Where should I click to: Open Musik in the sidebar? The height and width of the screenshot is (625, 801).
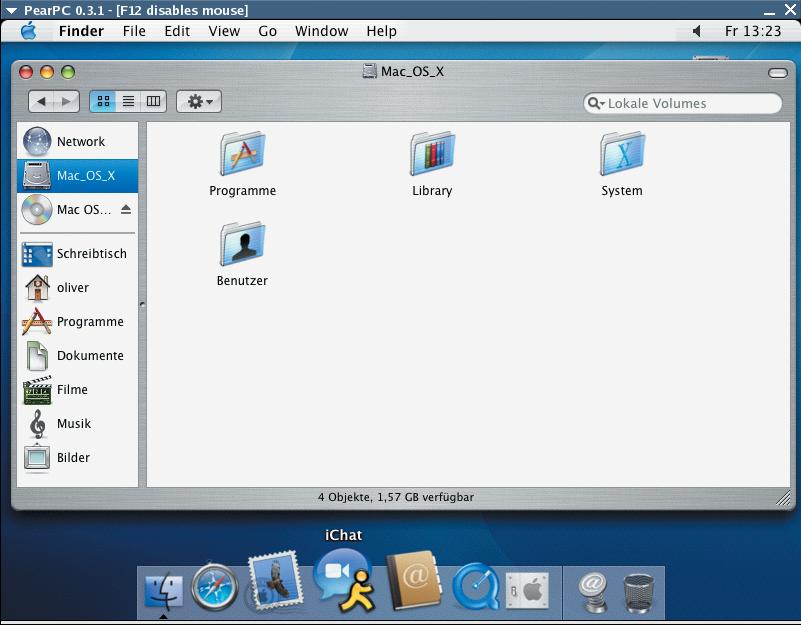pyautogui.click(x=78, y=424)
